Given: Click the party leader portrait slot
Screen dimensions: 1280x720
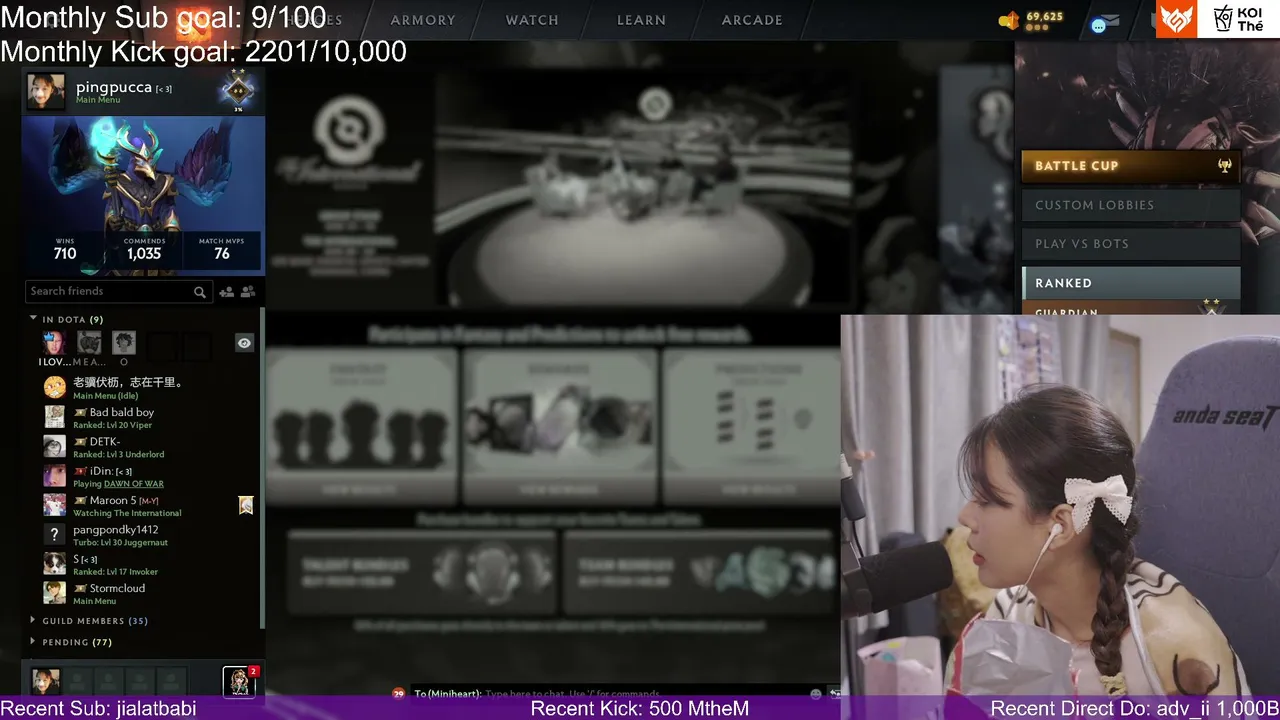Looking at the screenshot, I should 46,681.
